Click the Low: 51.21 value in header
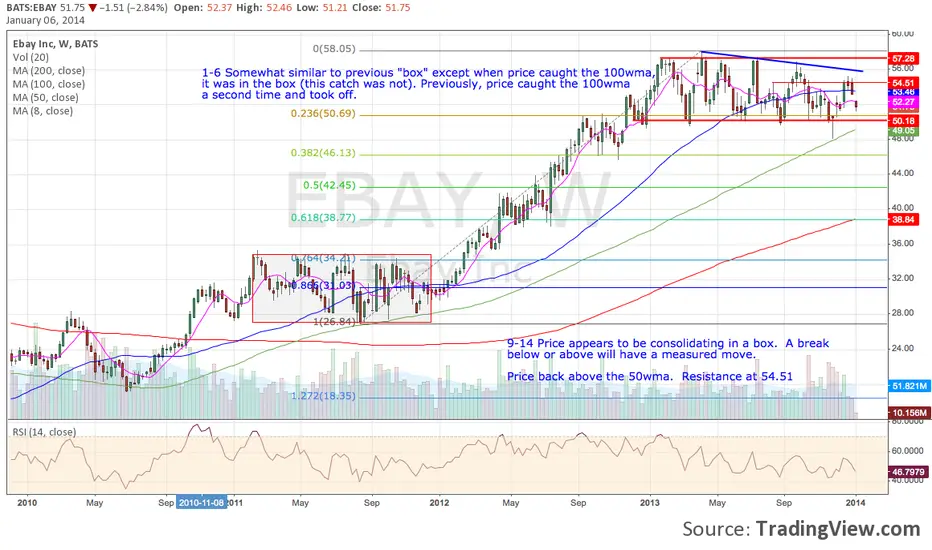The height and width of the screenshot is (550, 932). [323, 8]
